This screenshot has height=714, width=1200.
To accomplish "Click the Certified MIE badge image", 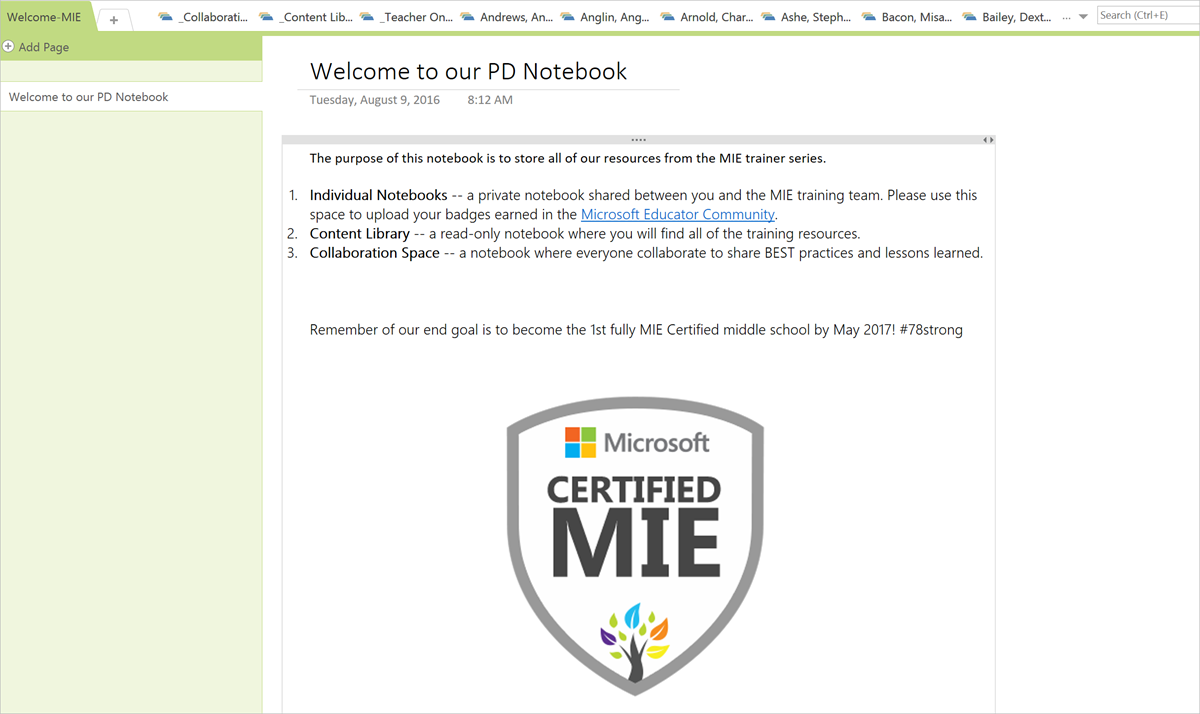I will (635, 540).
